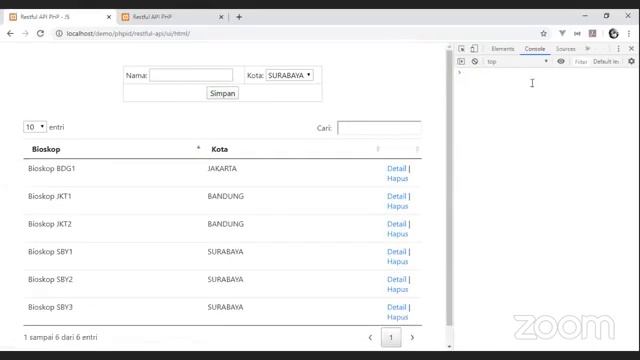Open console settings gear icon

coord(631,61)
